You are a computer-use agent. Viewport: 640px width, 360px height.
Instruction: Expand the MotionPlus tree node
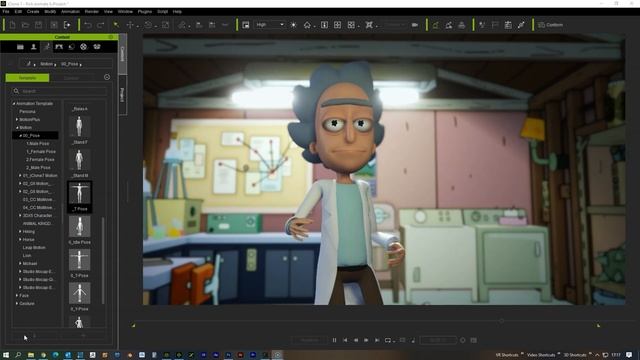(x=17, y=120)
